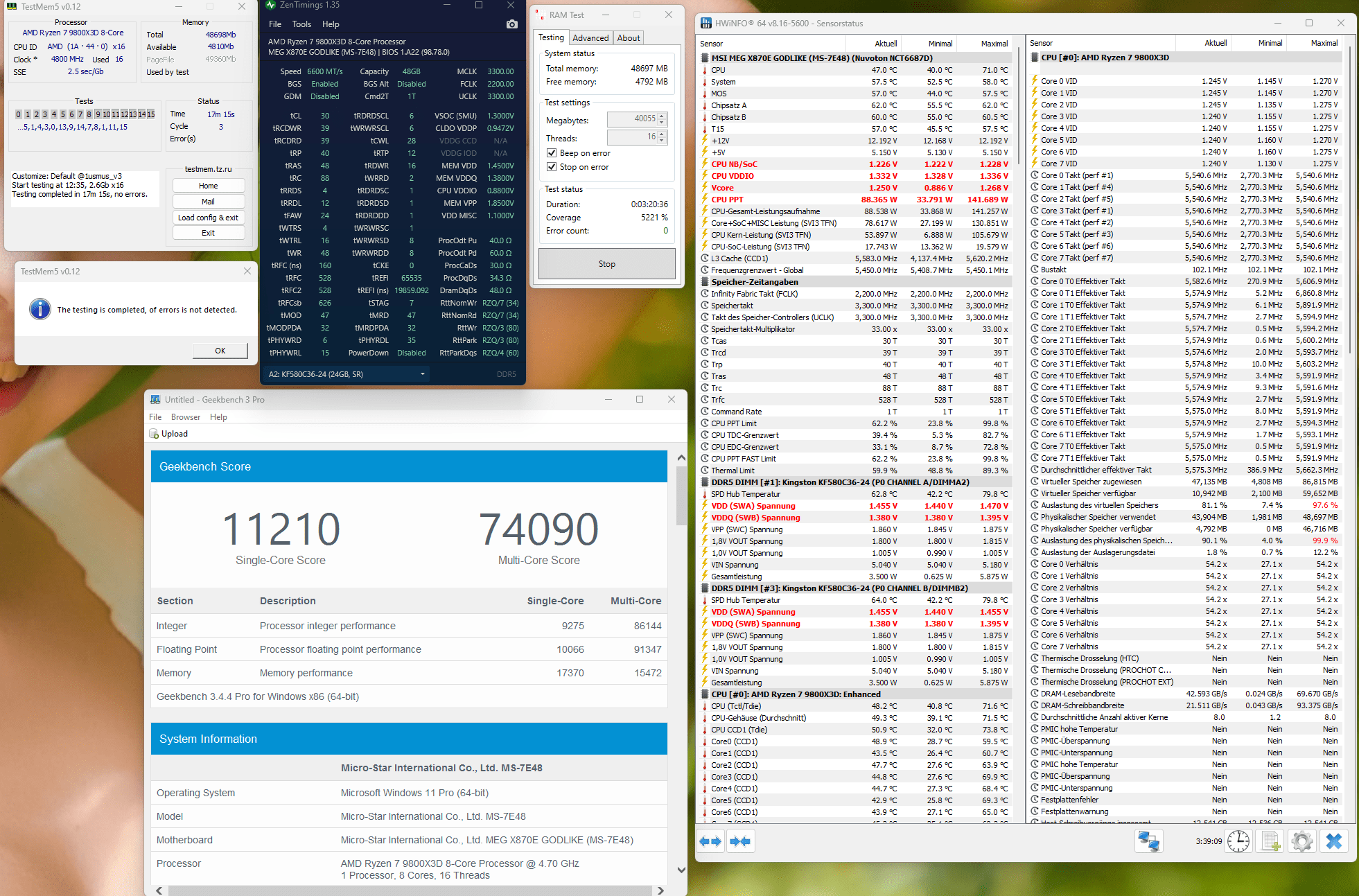This screenshot has height=896, width=1359.
Task: Increase Megabytes value with up spinner
Action: pyautogui.click(x=662, y=116)
